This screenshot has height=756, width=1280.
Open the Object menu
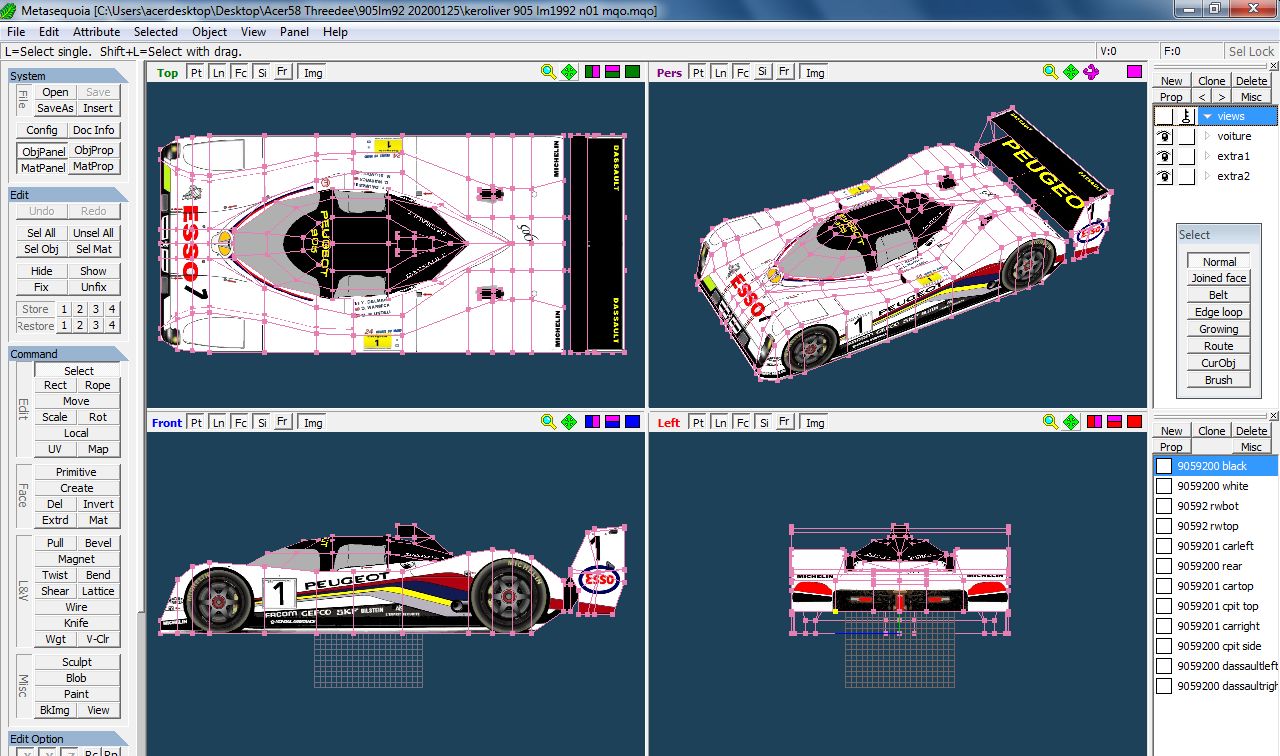click(x=210, y=31)
